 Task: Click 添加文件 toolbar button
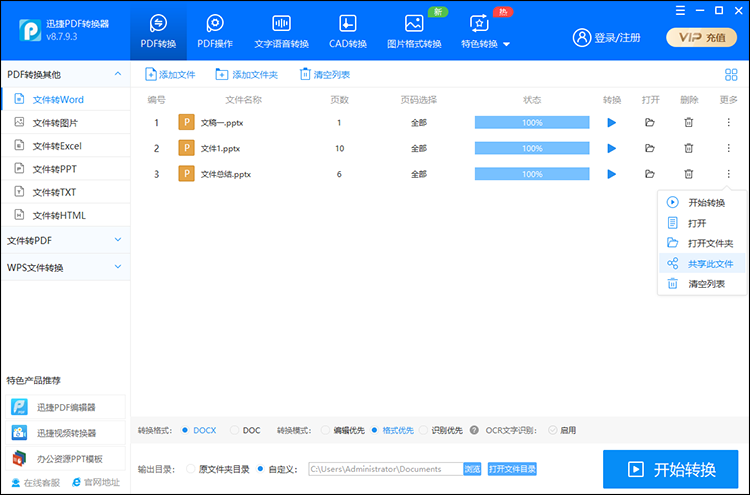point(170,75)
